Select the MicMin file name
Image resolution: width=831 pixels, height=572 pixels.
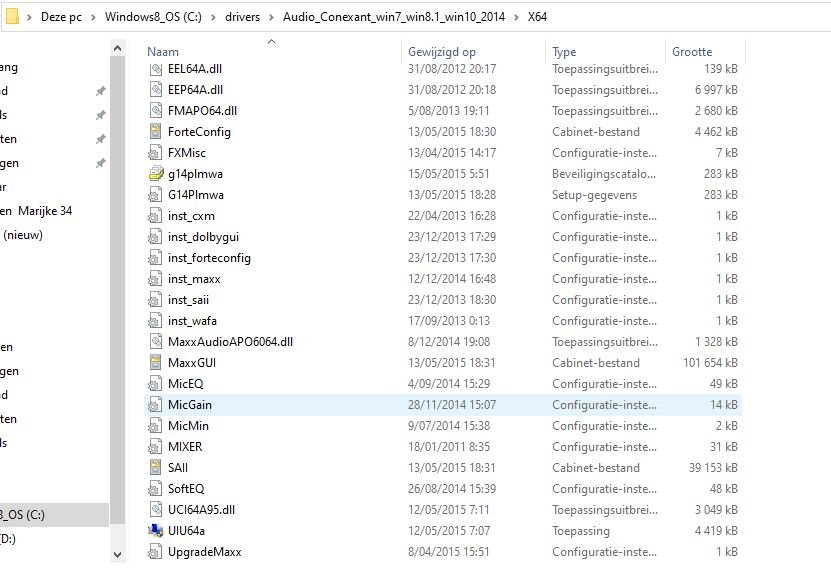point(188,426)
